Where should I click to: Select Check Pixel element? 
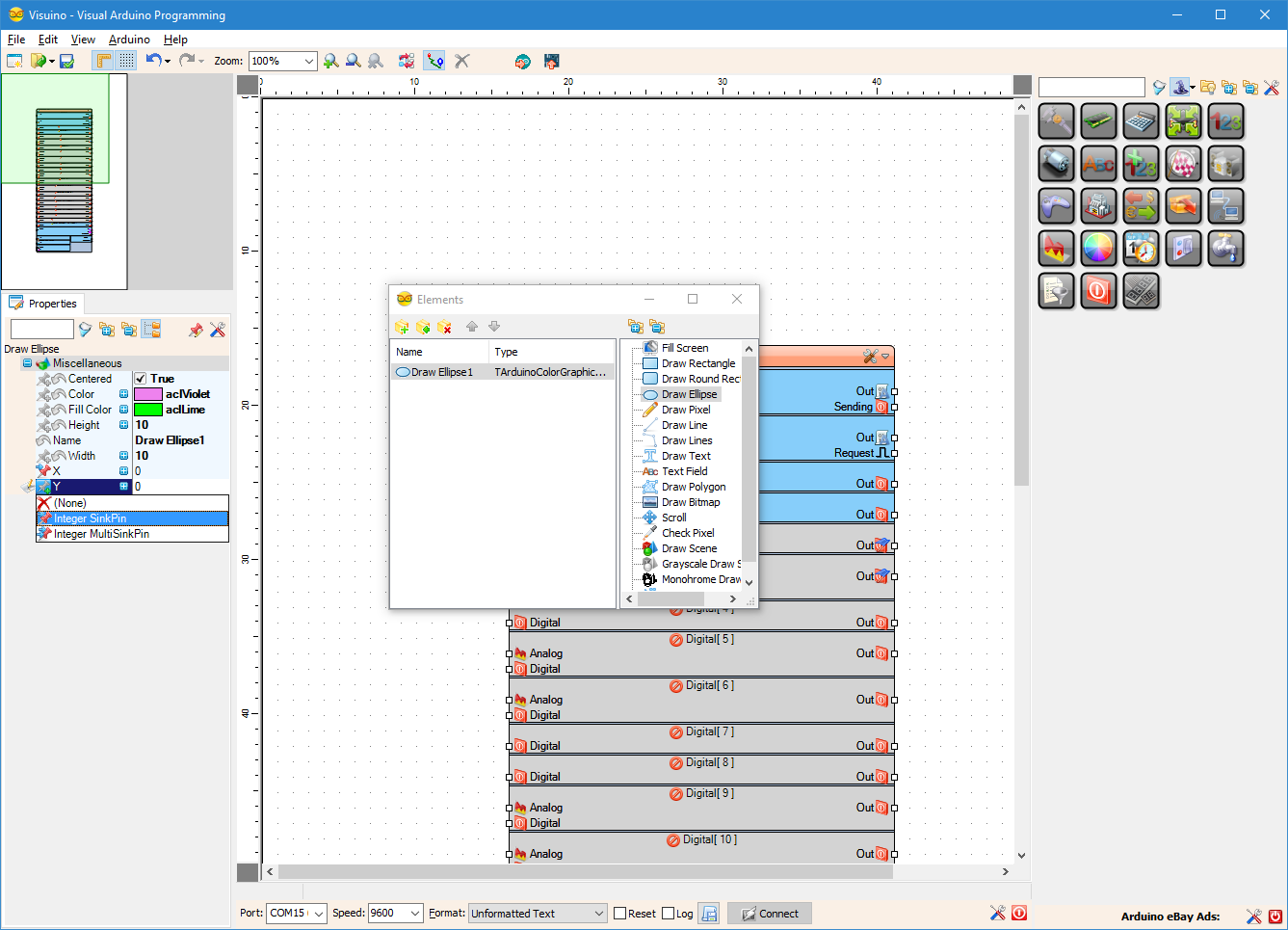click(x=688, y=533)
